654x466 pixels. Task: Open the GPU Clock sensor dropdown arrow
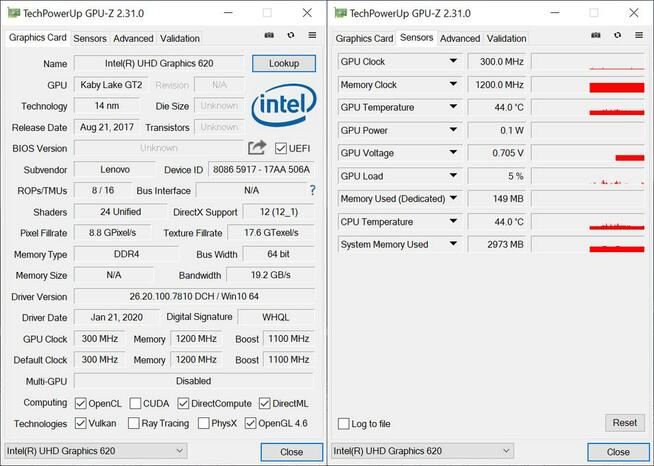[x=453, y=61]
